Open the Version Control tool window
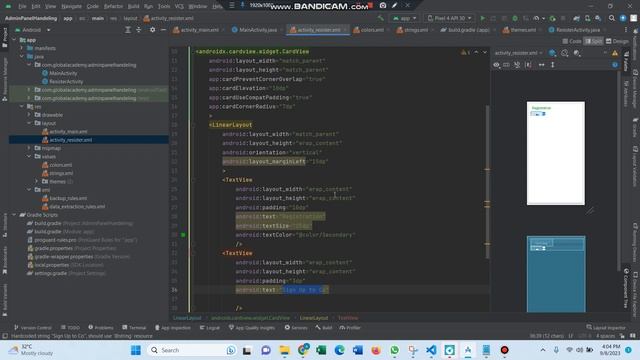Screen dimensions: 640x360 click(33, 328)
